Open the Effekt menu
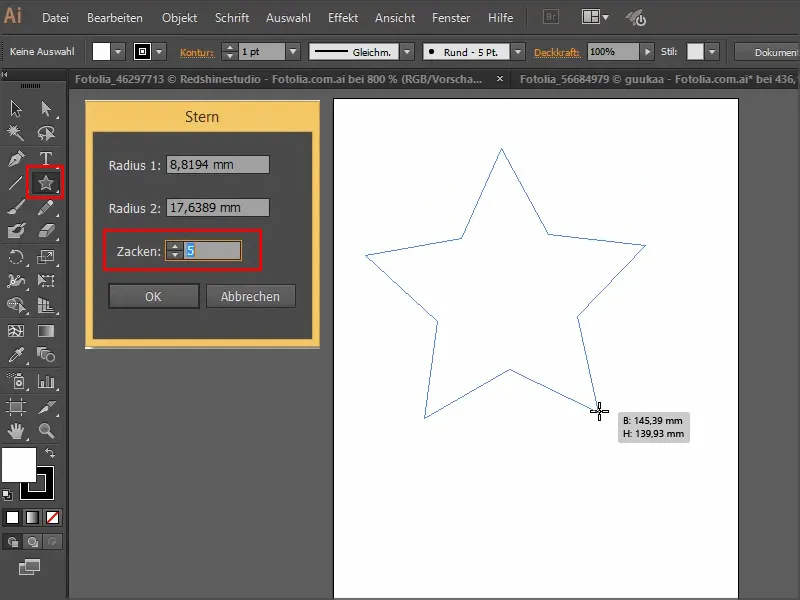Viewport: 800px width, 600px height. pos(343,18)
